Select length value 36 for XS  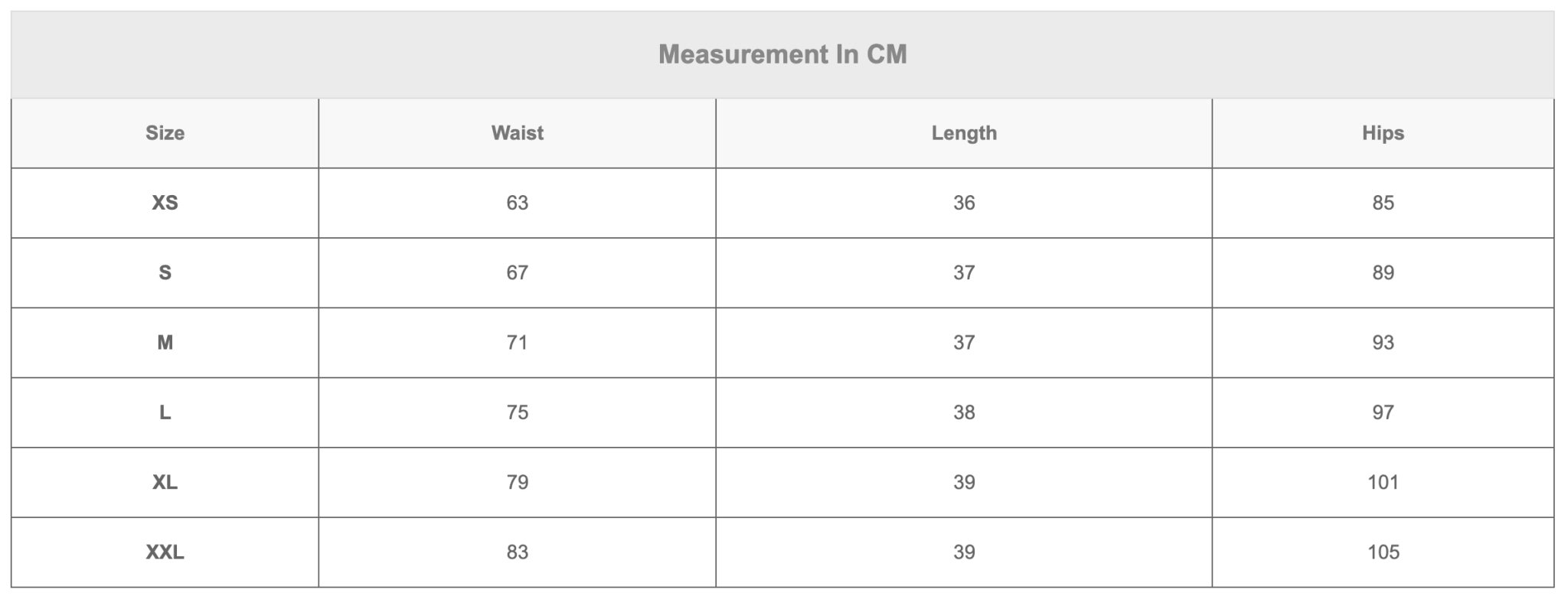coord(963,203)
